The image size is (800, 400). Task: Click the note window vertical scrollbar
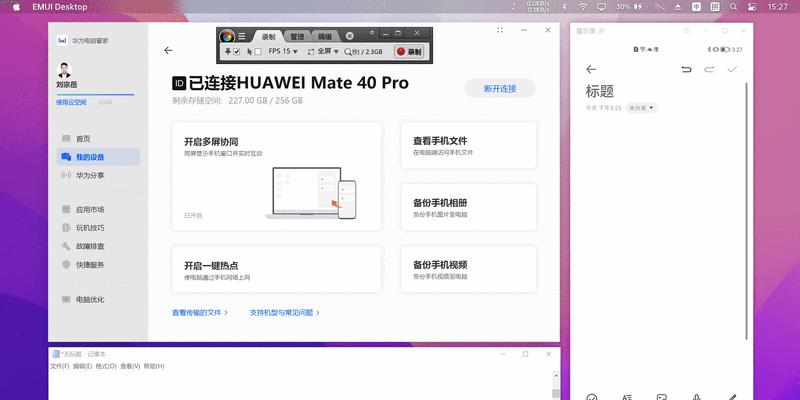tap(747, 211)
